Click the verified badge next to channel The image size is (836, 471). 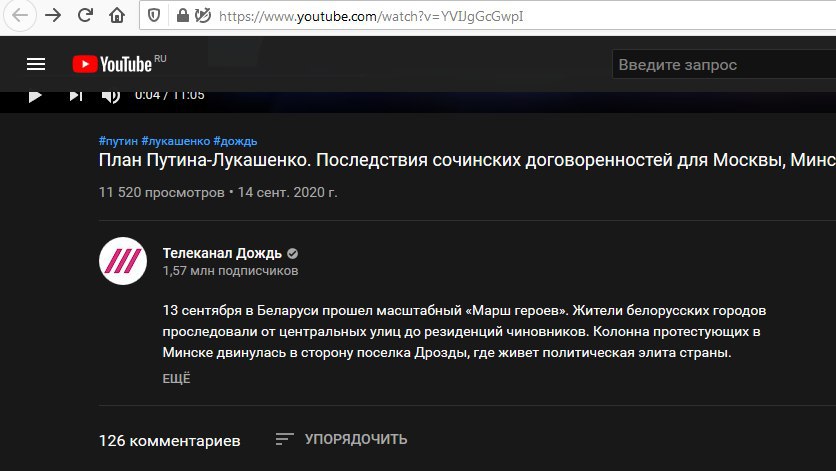(x=292, y=253)
